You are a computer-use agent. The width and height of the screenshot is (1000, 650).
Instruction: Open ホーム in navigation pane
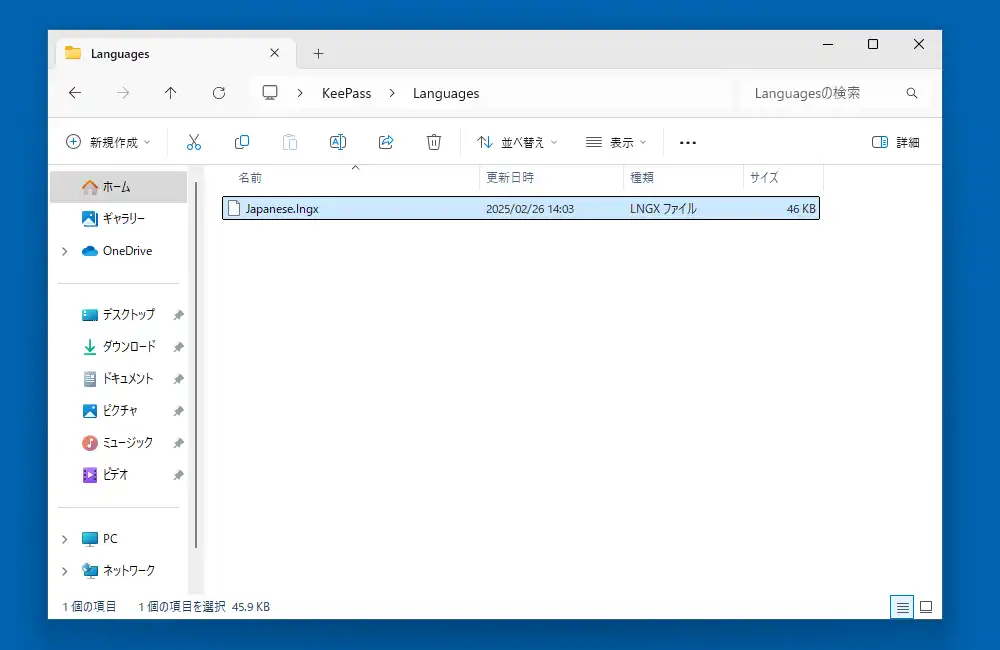tap(119, 187)
